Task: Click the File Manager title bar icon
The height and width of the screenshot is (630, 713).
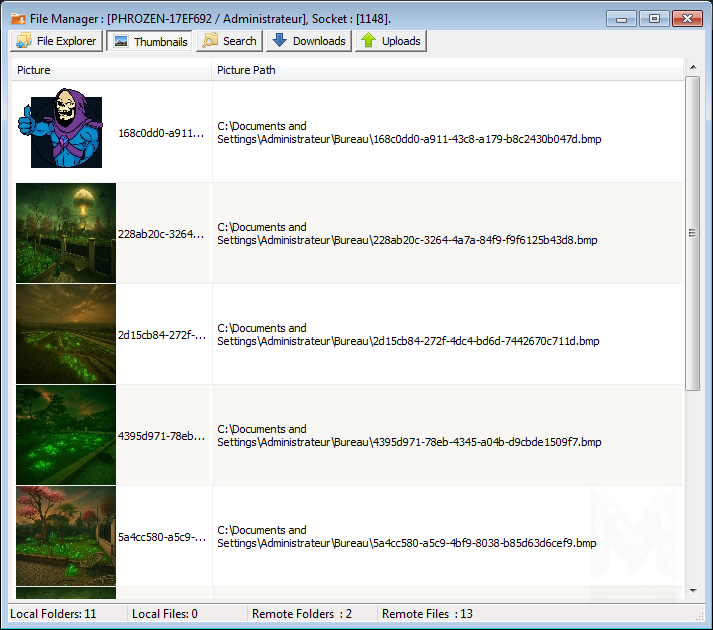Action: (x=18, y=18)
